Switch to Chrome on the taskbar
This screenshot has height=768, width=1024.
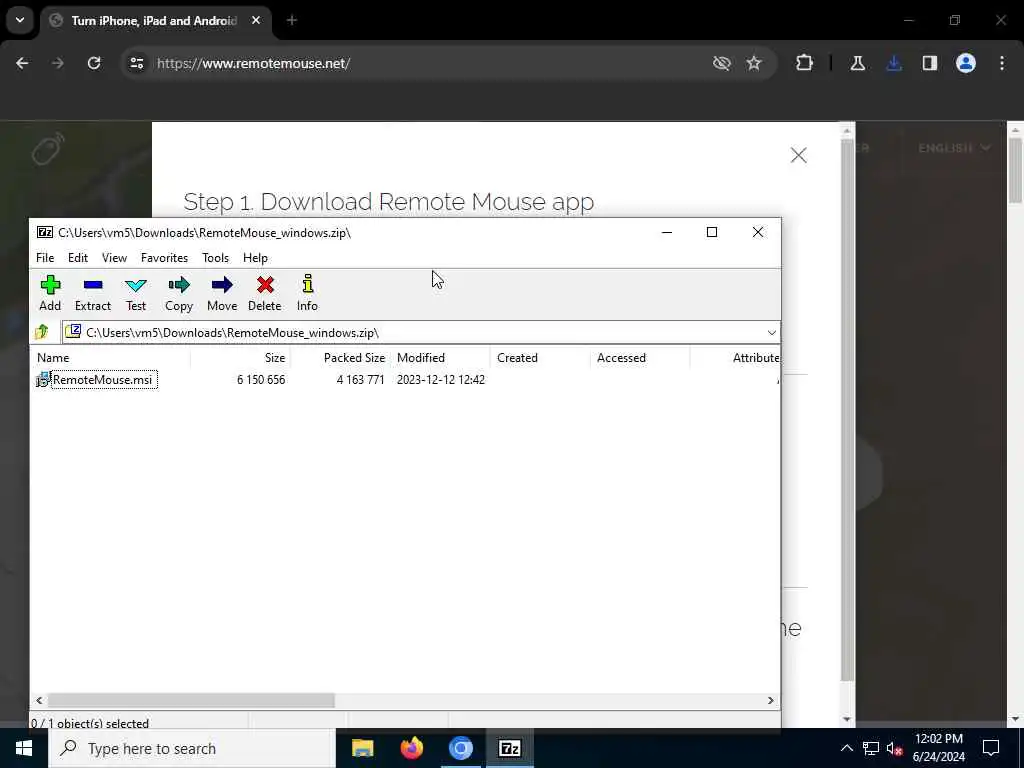[x=460, y=748]
